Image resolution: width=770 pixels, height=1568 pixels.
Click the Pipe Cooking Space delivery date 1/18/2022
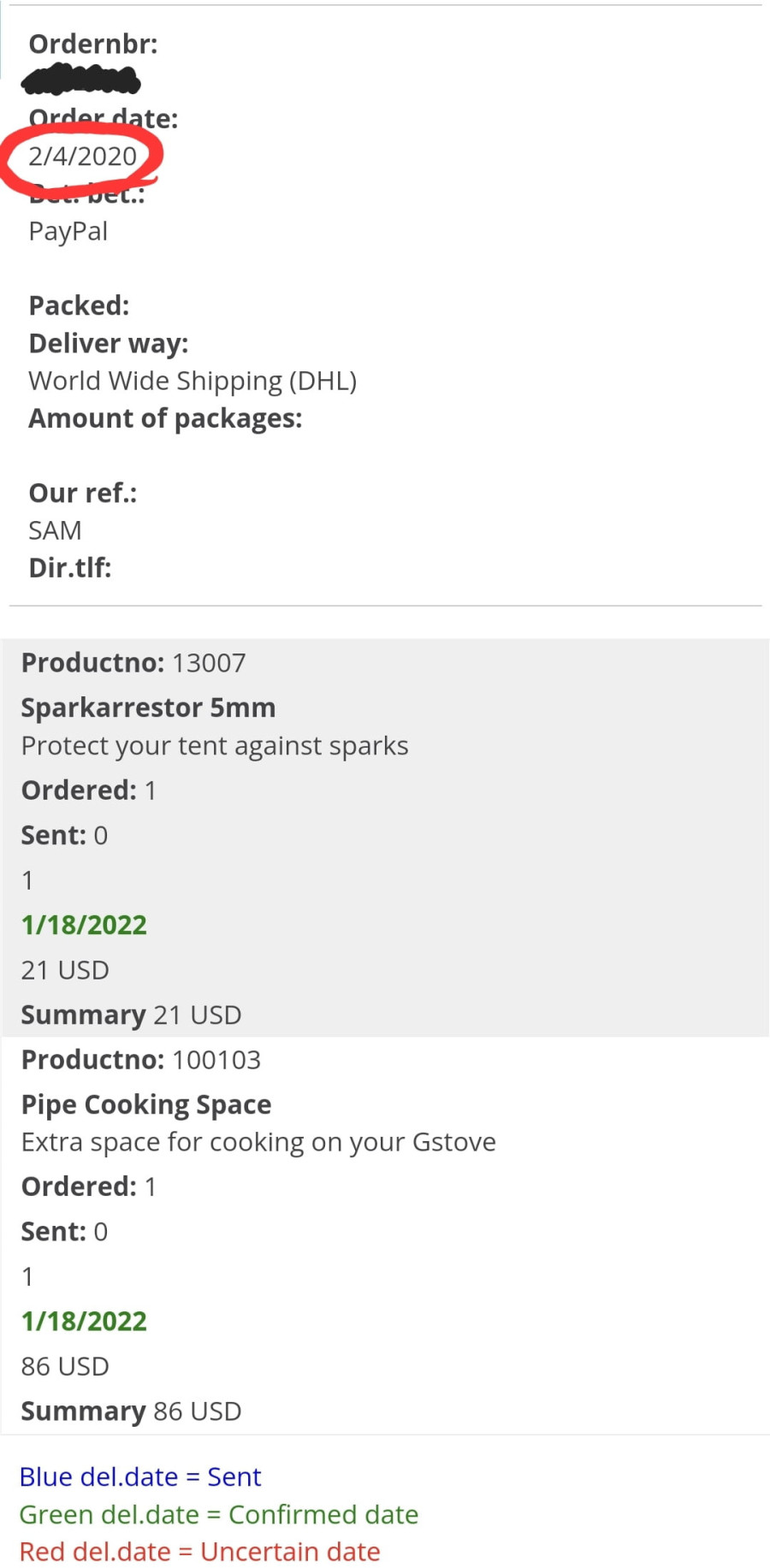point(84,1322)
